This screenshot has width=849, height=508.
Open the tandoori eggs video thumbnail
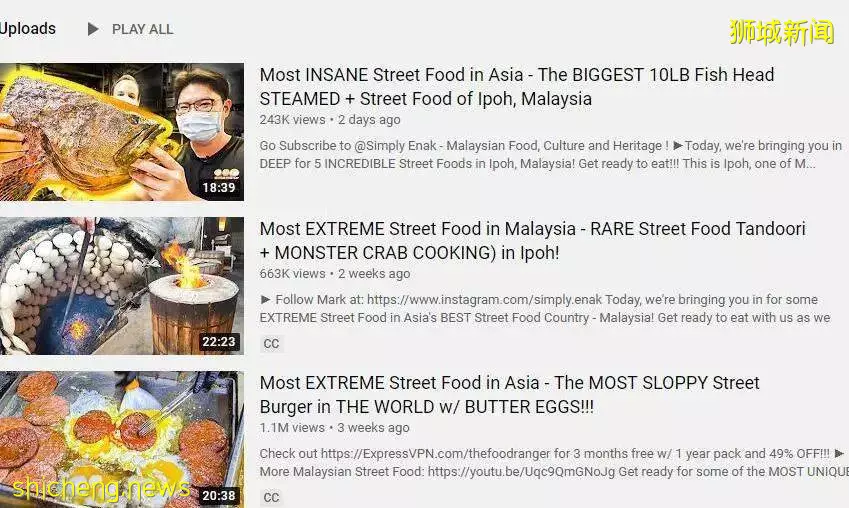[x=122, y=286]
